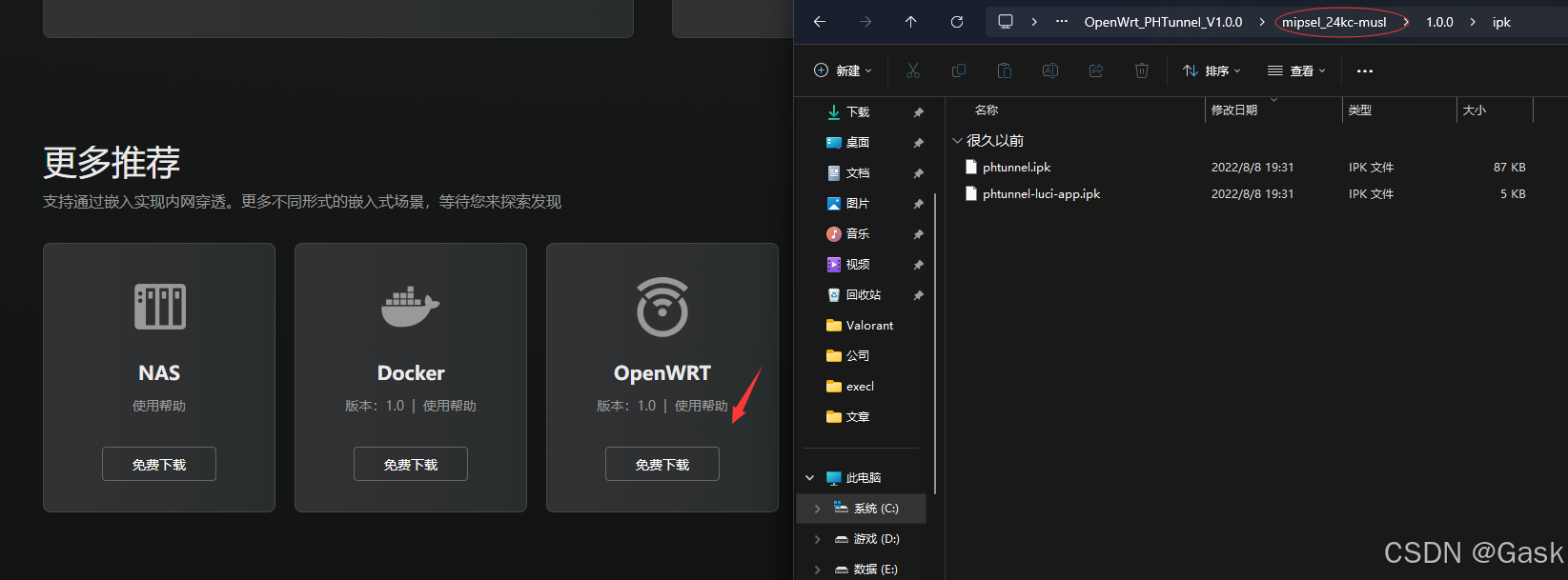This screenshot has width=1568, height=580.
Task: Click the file icon of phtunnel.ipk
Action: pos(971,167)
